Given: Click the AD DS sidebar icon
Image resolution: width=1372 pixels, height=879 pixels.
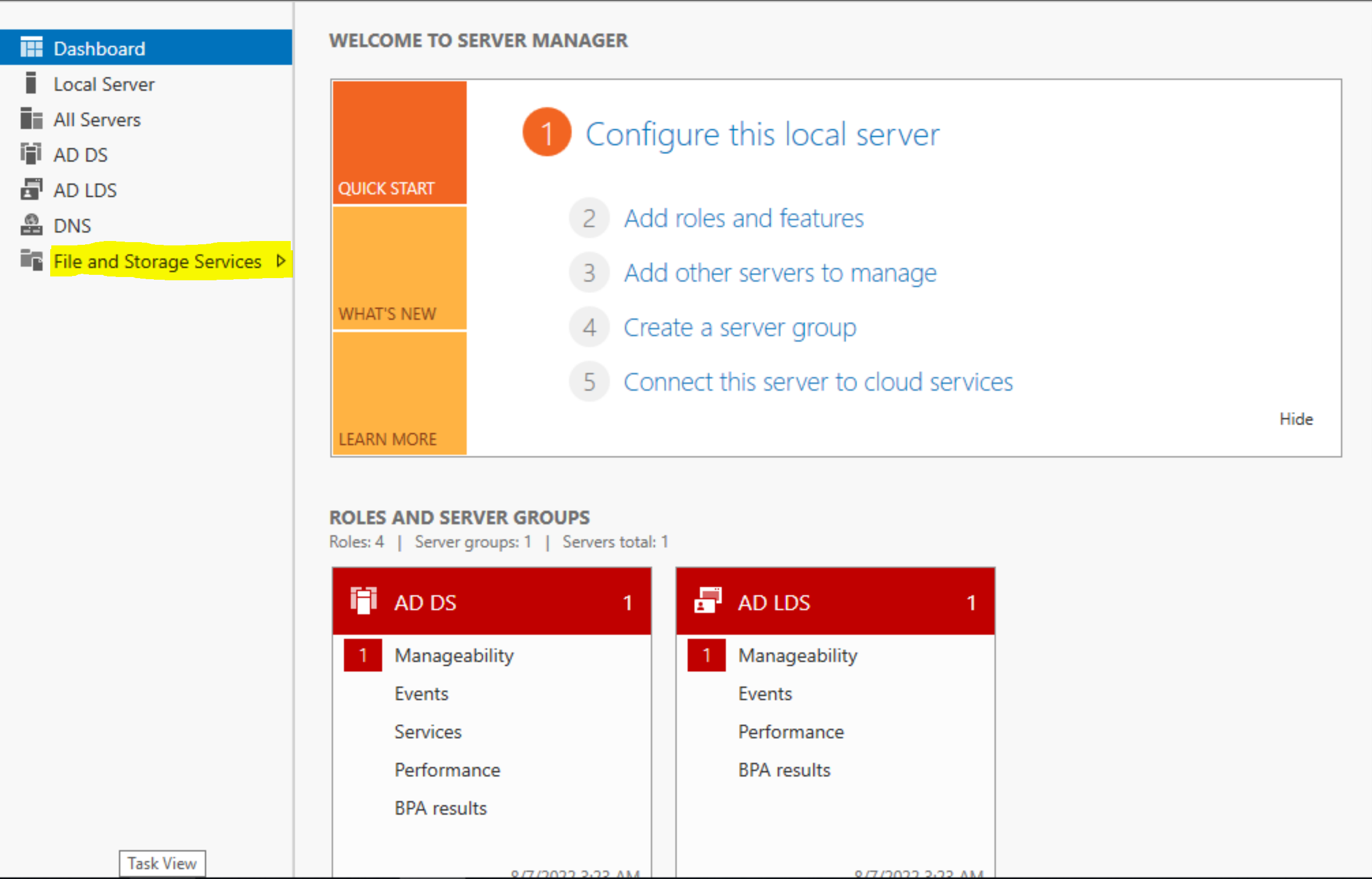Looking at the screenshot, I should coord(32,154).
